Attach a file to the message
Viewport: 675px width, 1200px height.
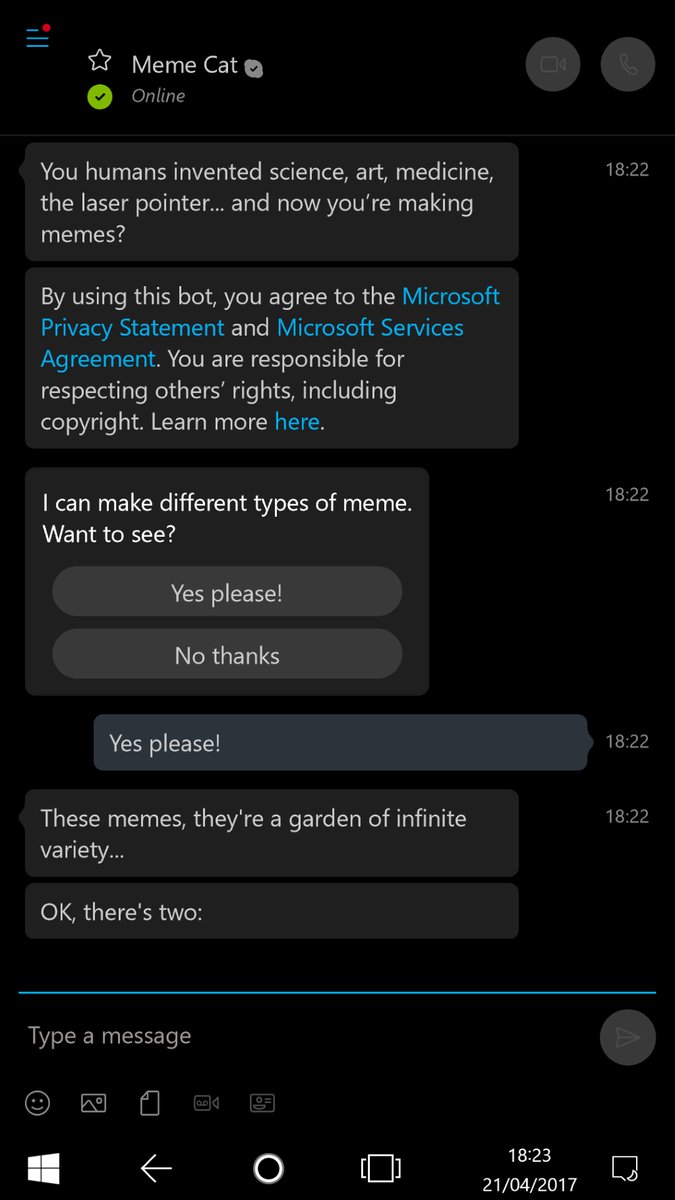coord(150,1103)
